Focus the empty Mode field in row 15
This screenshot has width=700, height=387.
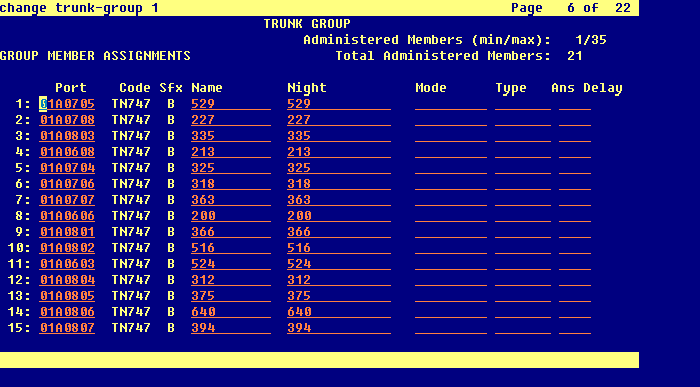point(451,328)
